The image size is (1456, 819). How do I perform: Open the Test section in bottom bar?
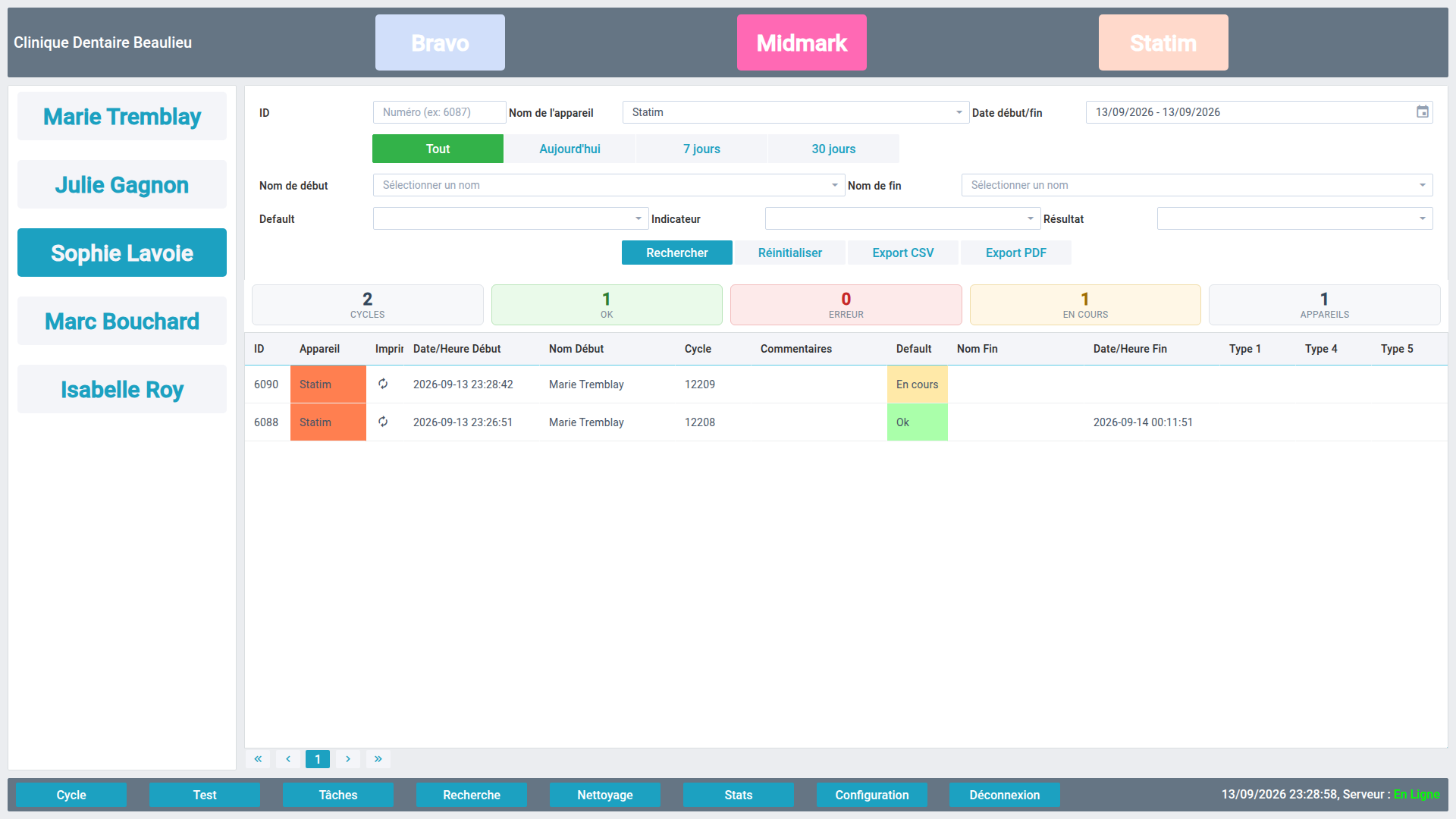(x=205, y=795)
